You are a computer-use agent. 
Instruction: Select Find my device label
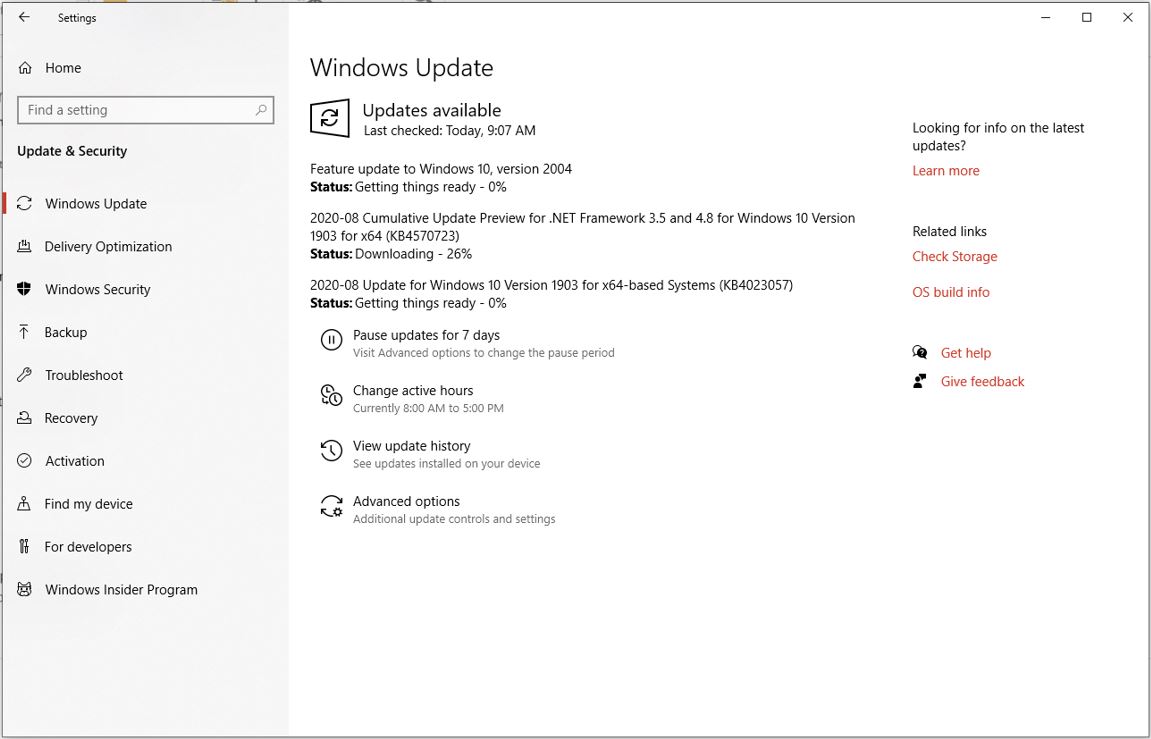[88, 504]
